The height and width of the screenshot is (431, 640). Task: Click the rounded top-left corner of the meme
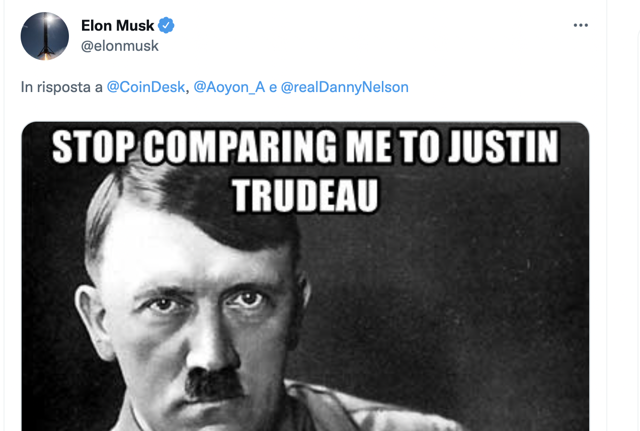[x=29, y=129]
